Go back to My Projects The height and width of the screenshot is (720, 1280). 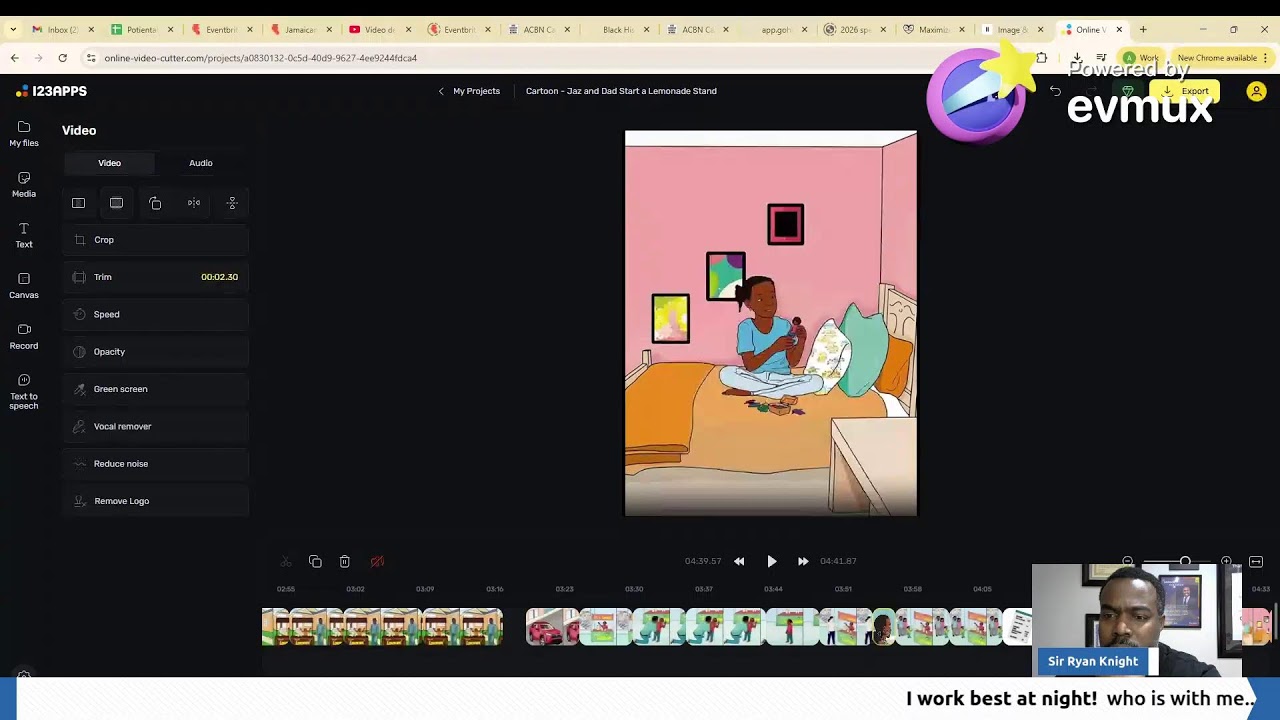pyautogui.click(x=469, y=91)
